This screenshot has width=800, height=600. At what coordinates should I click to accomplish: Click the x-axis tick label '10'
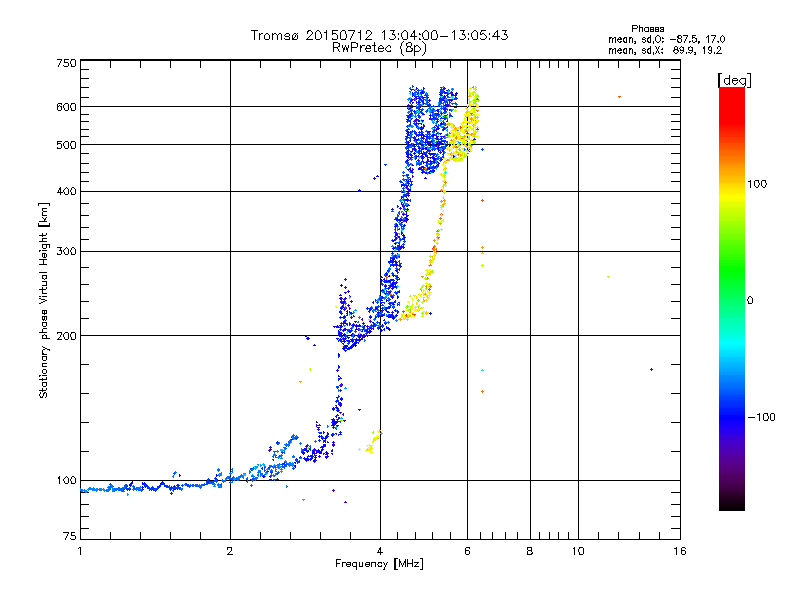(x=578, y=551)
